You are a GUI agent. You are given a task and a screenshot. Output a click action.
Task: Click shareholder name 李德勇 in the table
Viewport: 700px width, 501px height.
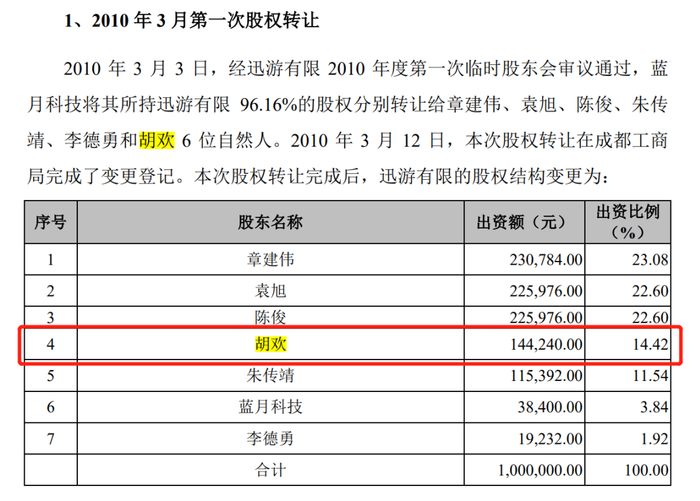pyautogui.click(x=270, y=438)
